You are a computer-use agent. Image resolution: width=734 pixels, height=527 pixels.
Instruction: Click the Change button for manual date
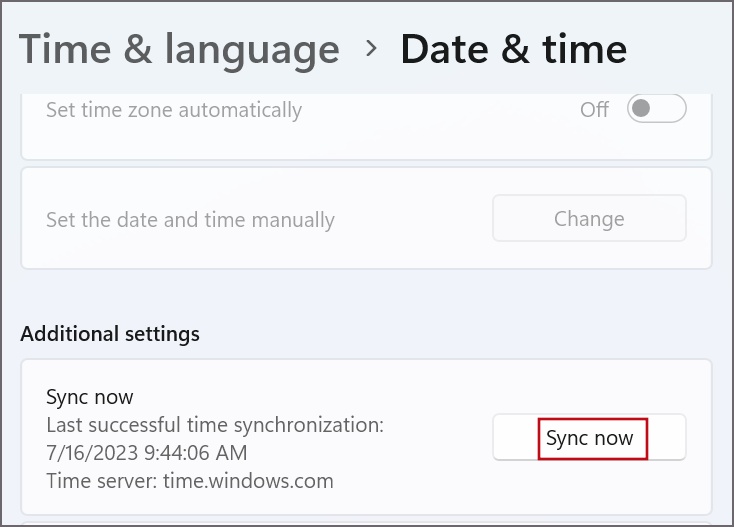pos(589,218)
